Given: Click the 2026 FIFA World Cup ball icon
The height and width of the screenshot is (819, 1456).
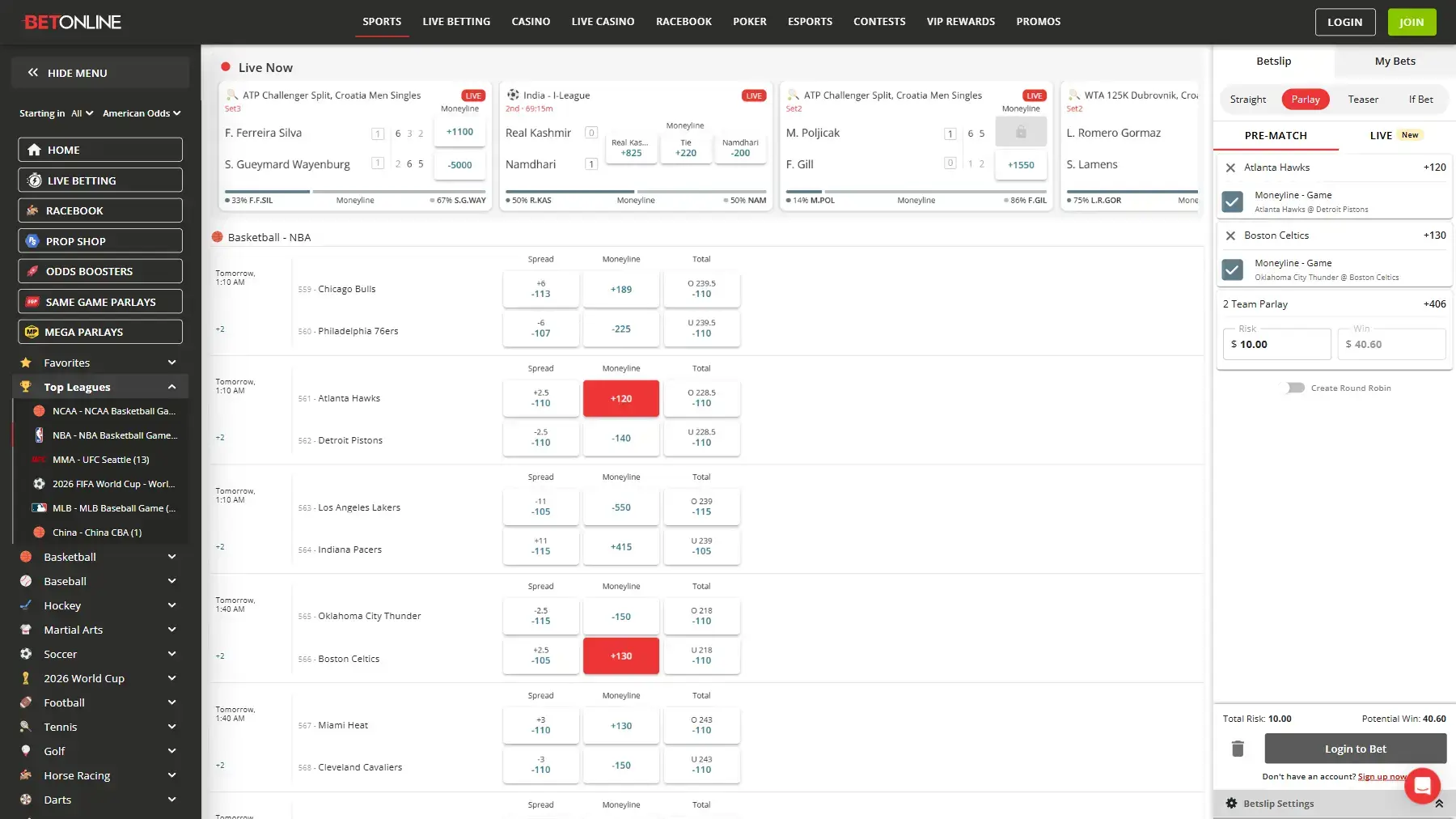Looking at the screenshot, I should tap(39, 484).
